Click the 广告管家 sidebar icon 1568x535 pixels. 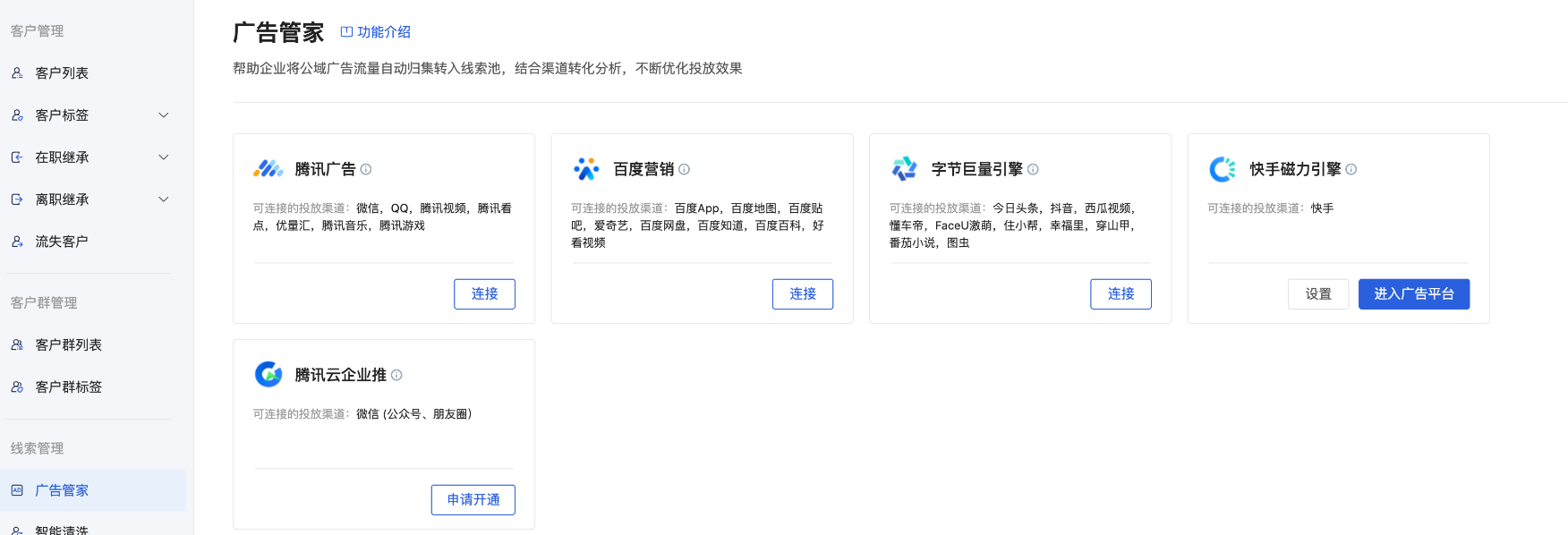click(x=17, y=490)
